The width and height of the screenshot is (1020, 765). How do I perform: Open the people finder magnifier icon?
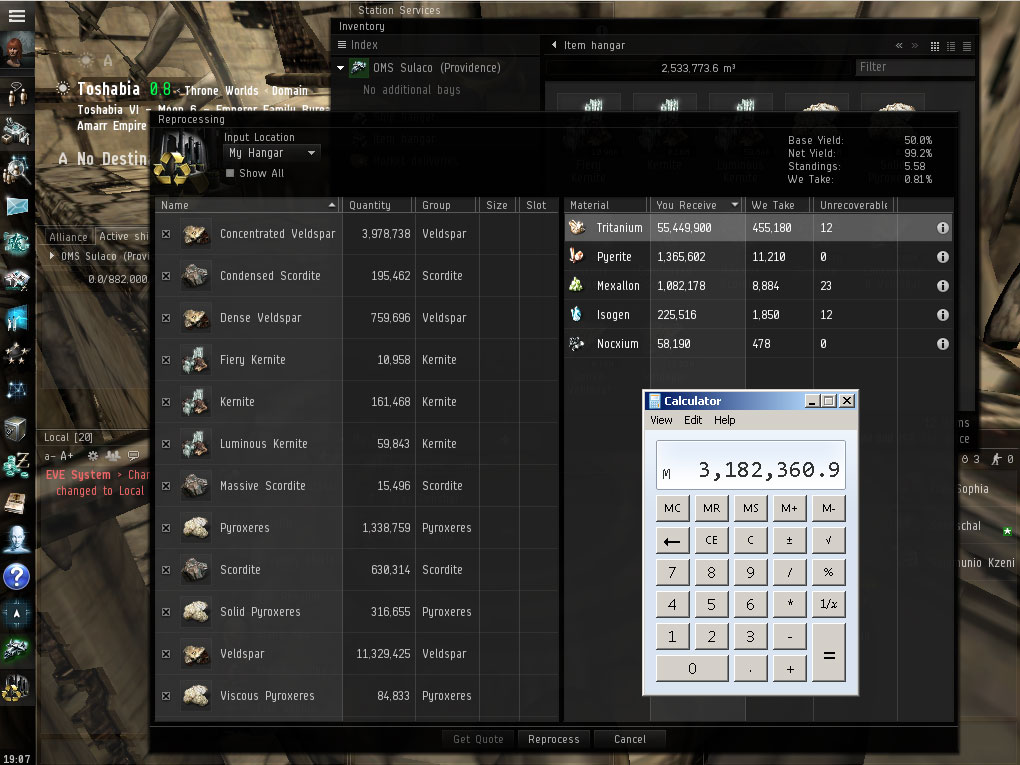[17, 170]
